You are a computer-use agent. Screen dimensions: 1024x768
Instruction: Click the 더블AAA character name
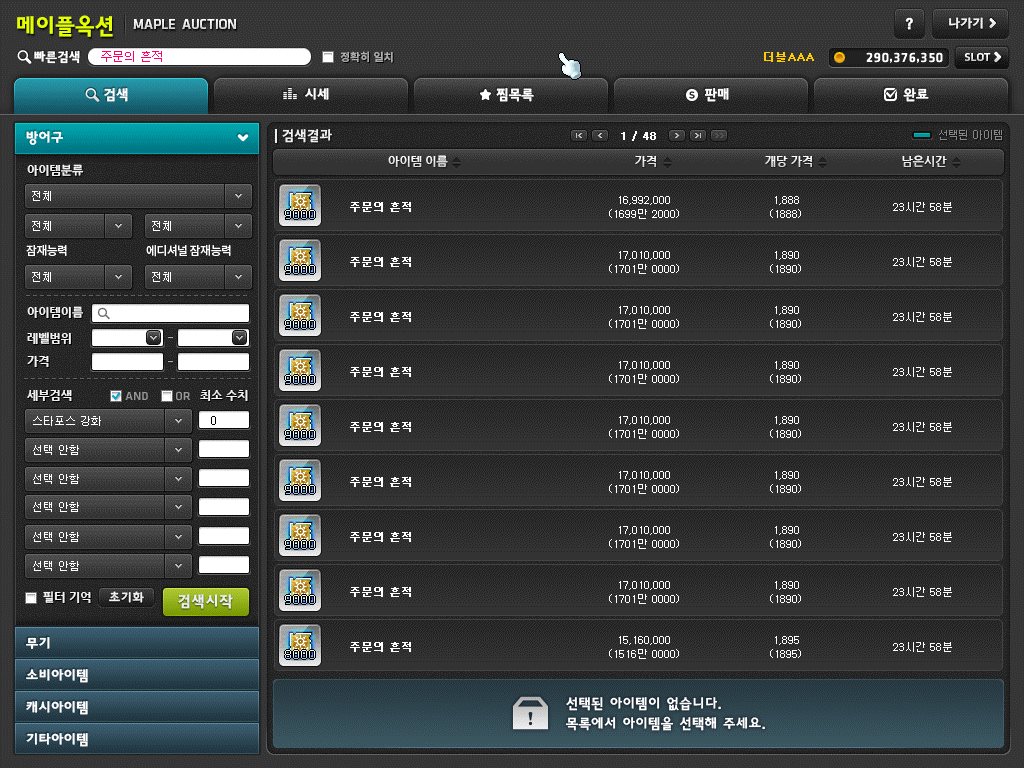(788, 57)
